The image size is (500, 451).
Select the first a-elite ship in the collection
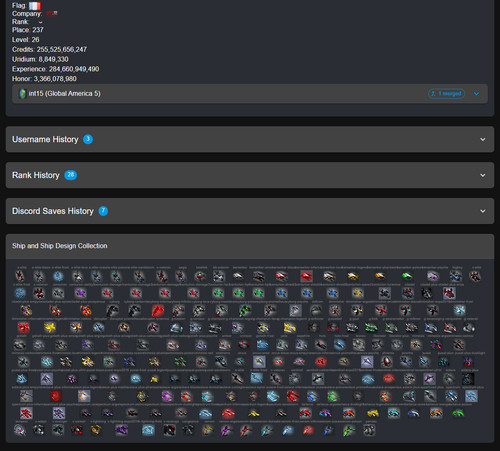20,276
